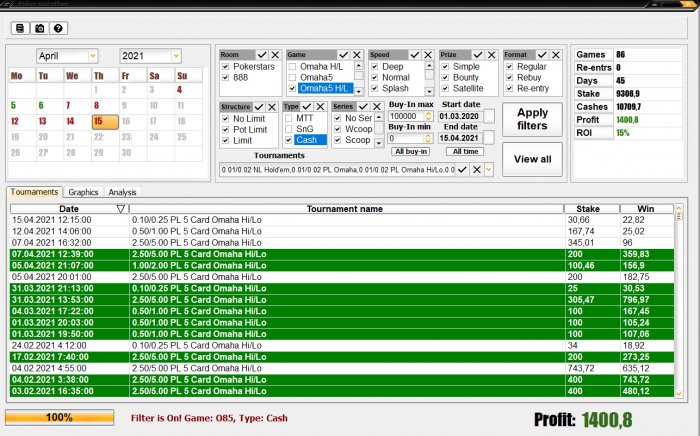Viewport: 700px width, 436px height.
Task: Uncheck all in the Room filter
Action: (x=275, y=55)
